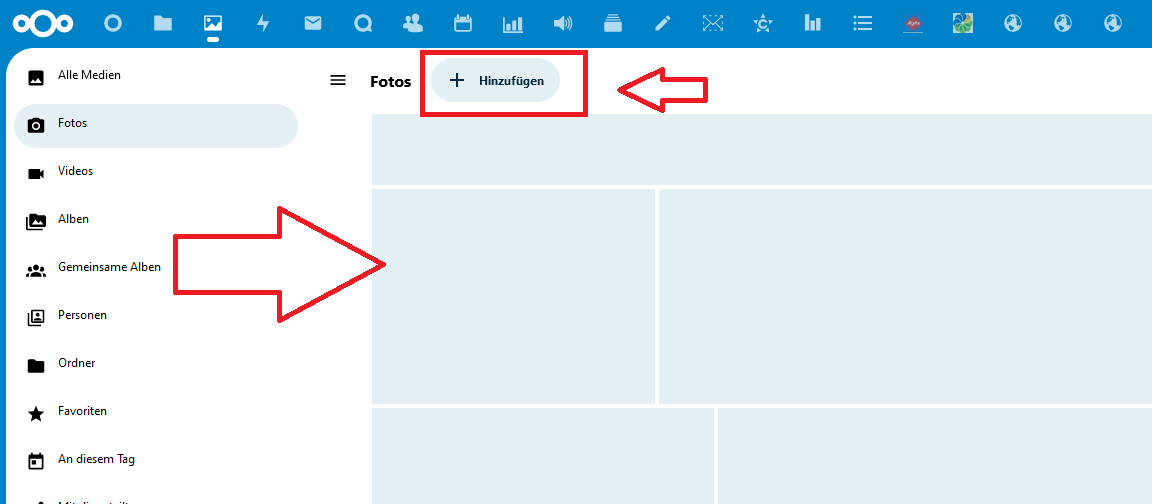Click the Nextcloud logo in header

43,24
